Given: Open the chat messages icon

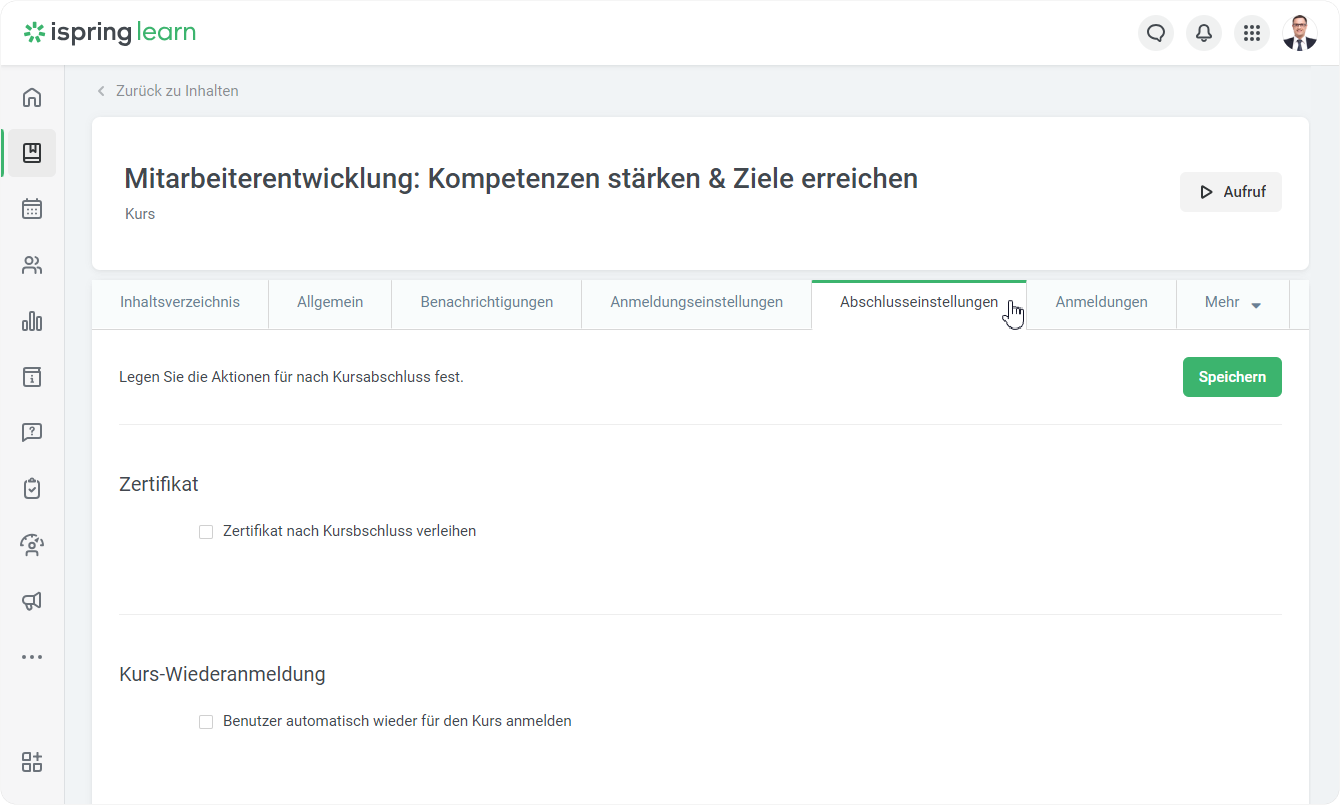Looking at the screenshot, I should click(1156, 33).
